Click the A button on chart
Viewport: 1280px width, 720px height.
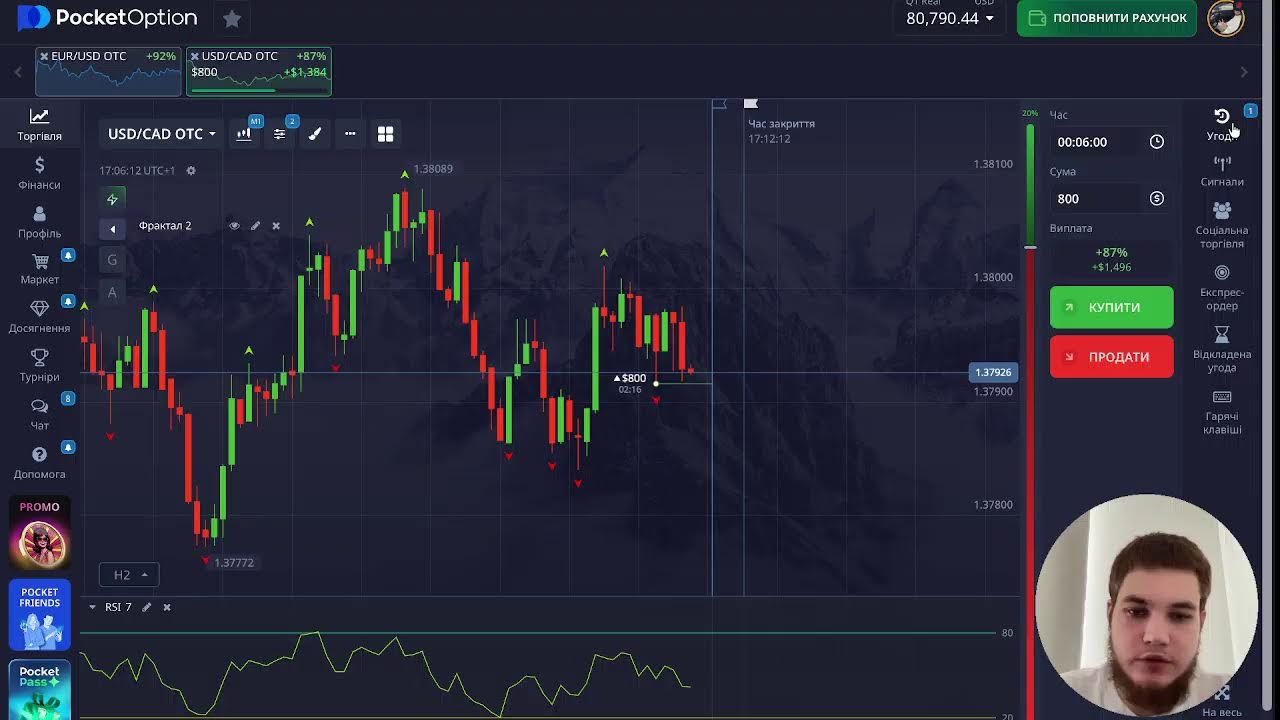(x=112, y=292)
